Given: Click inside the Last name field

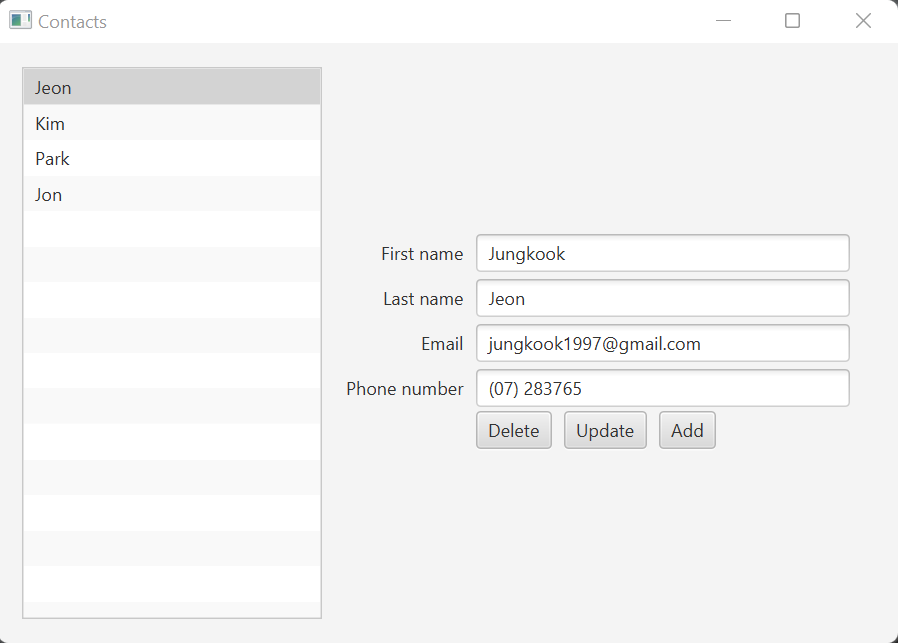Looking at the screenshot, I should pos(662,298).
